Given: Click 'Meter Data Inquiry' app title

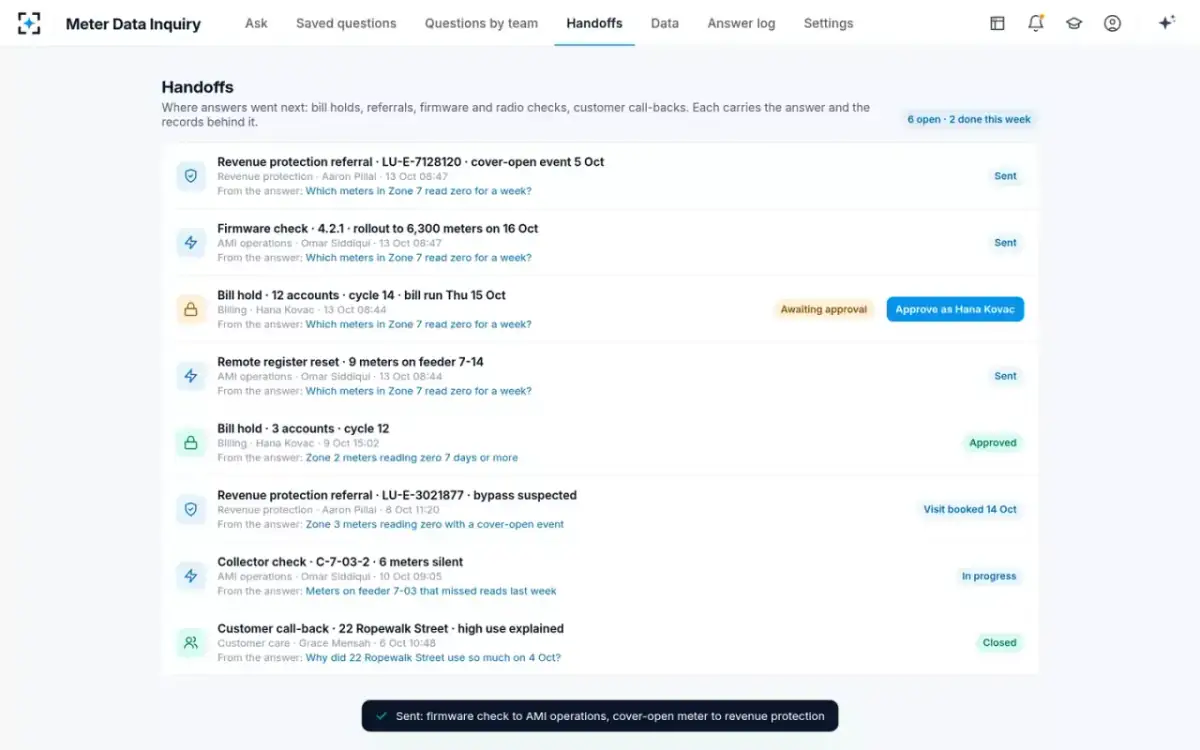Looking at the screenshot, I should coord(133,24).
